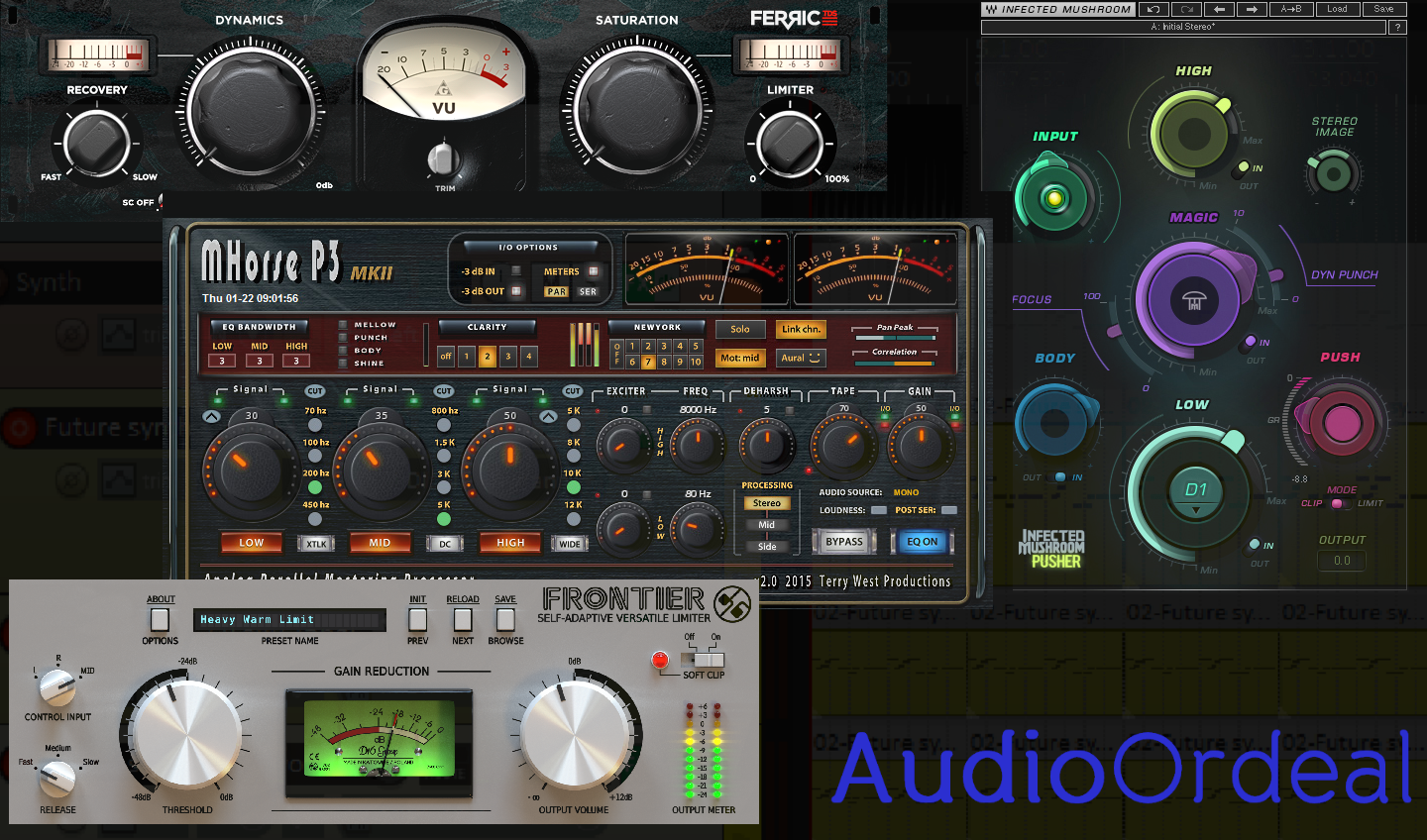
Task: Click the Frontier Threshold knob
Action: [187, 736]
